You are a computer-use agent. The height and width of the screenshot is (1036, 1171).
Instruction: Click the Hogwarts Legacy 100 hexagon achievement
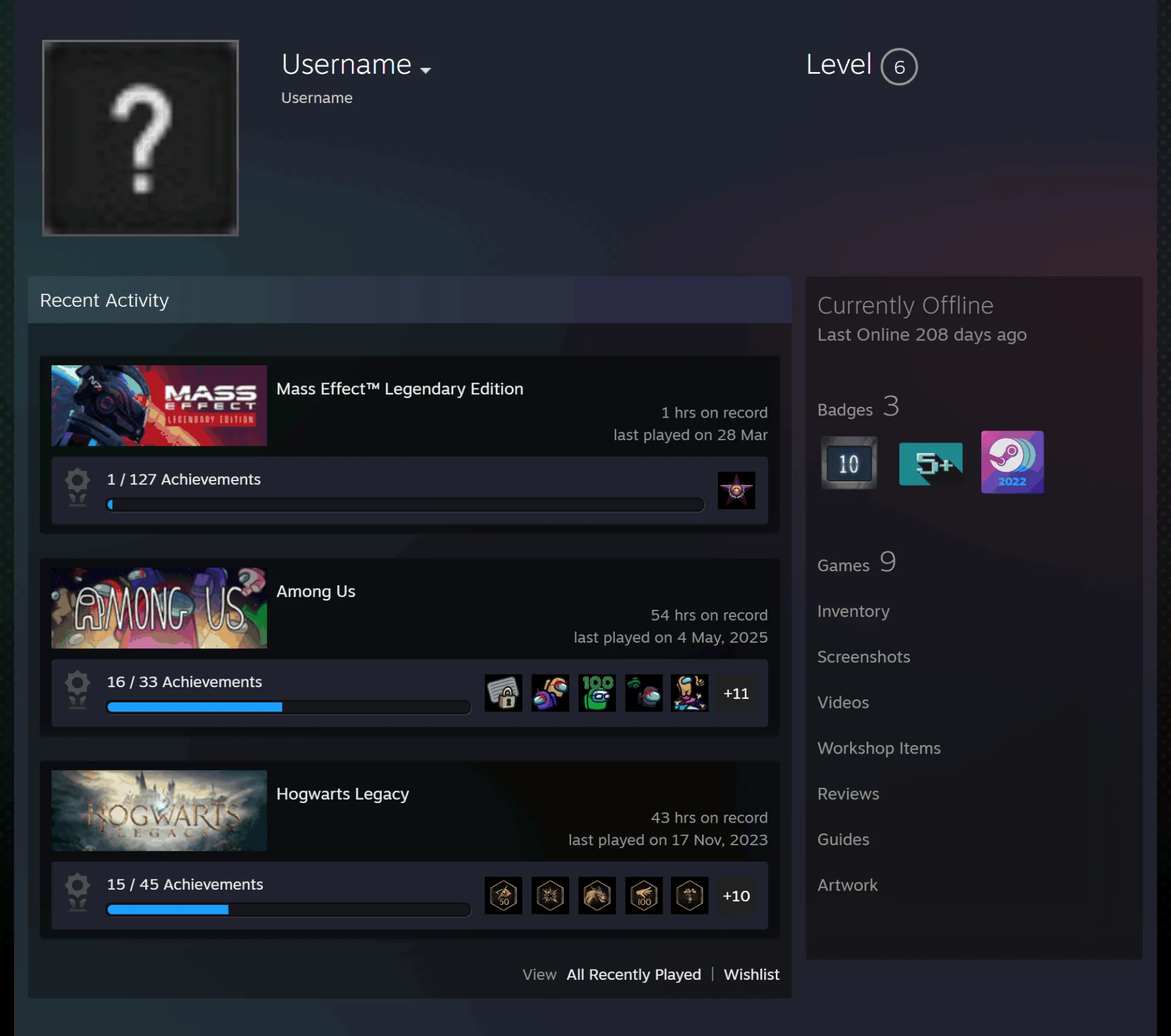643,895
